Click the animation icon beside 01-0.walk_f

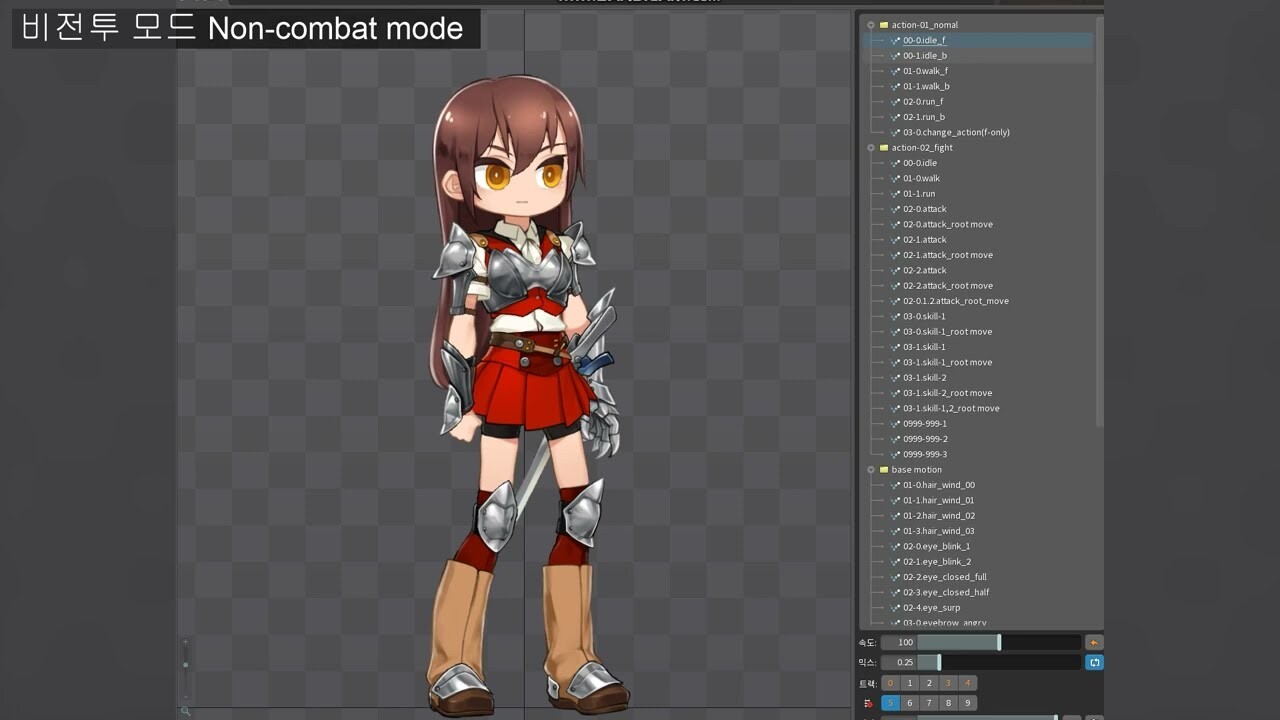click(x=894, y=71)
